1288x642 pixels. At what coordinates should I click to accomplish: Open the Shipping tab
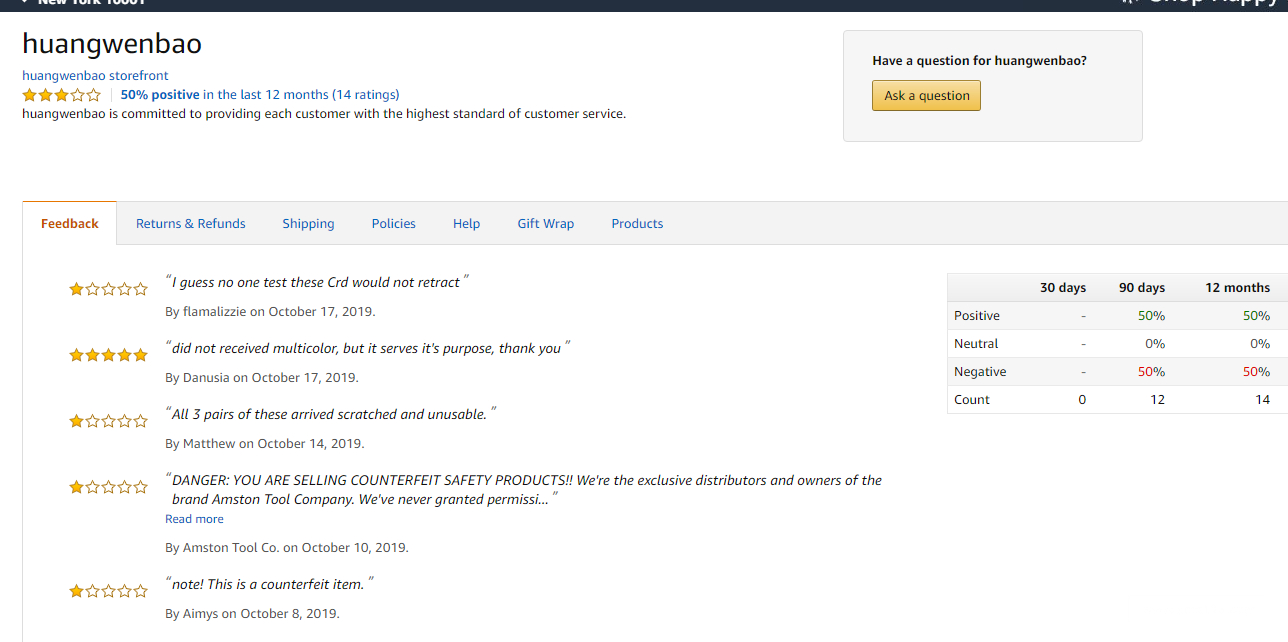pos(308,224)
